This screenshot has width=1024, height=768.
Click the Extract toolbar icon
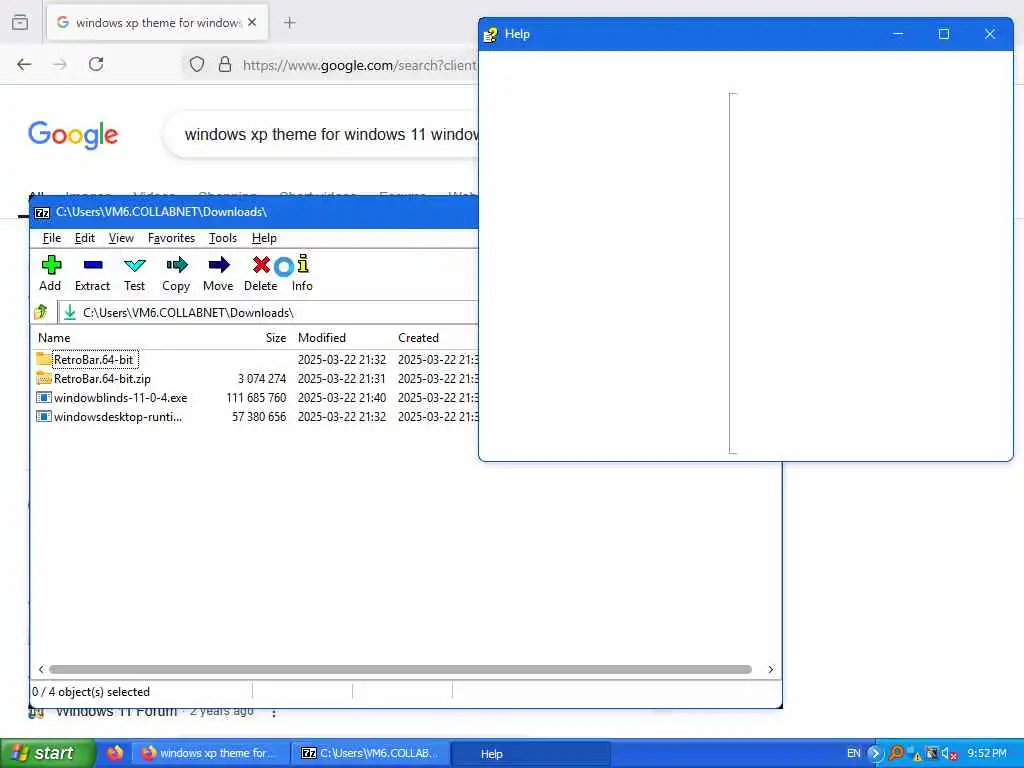tap(93, 265)
